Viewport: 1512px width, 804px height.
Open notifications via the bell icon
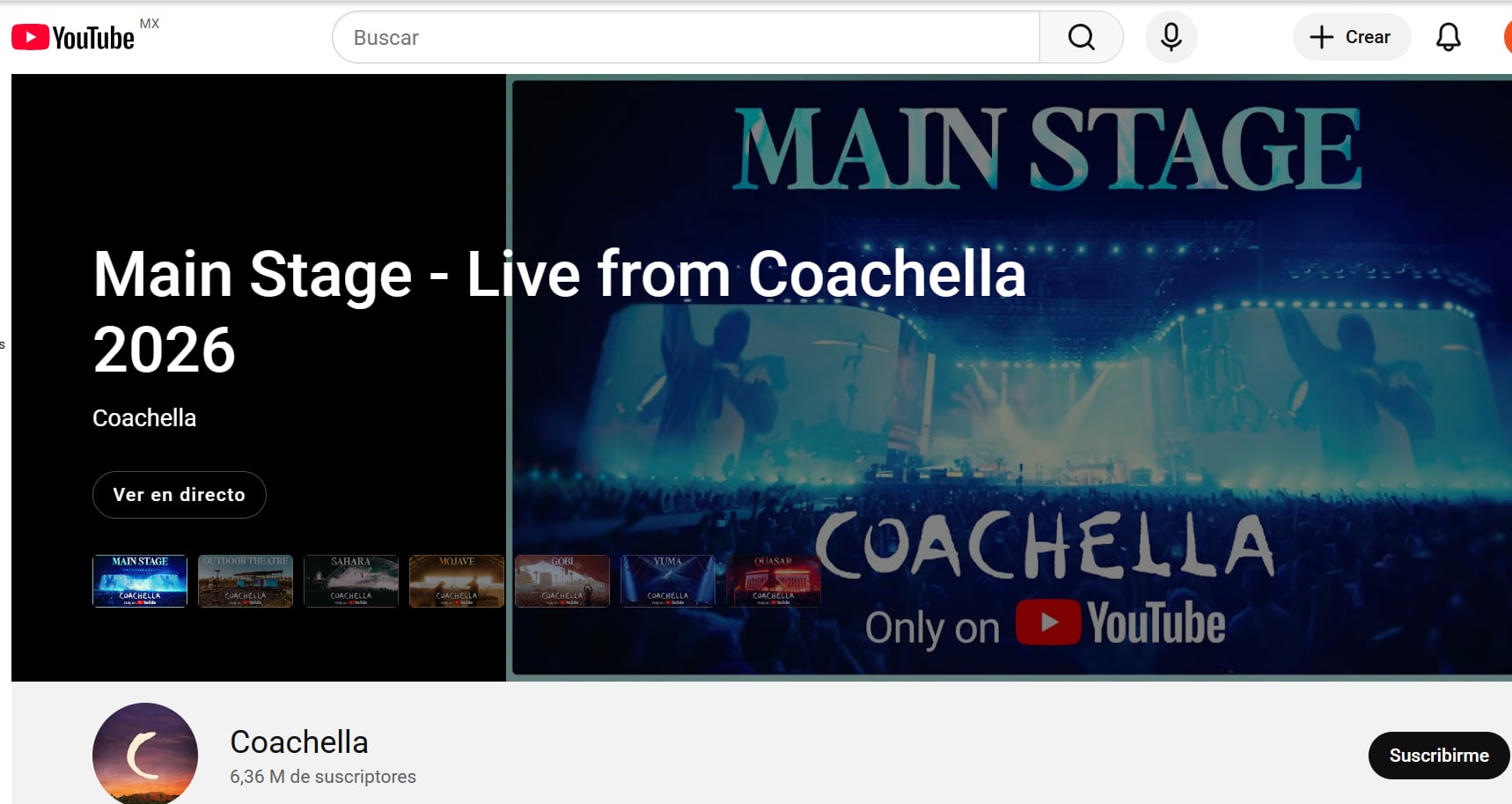click(1447, 37)
